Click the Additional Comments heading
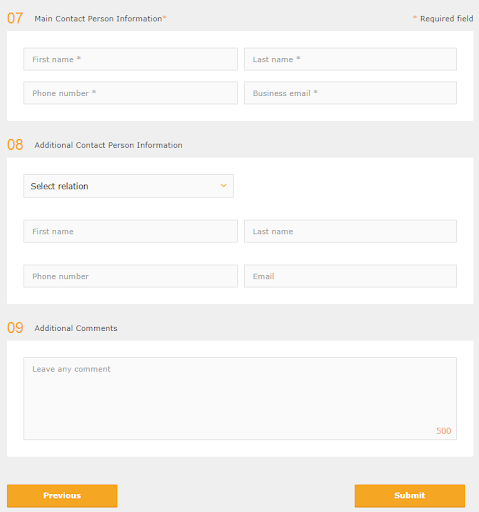This screenshot has width=479, height=512. (76, 328)
